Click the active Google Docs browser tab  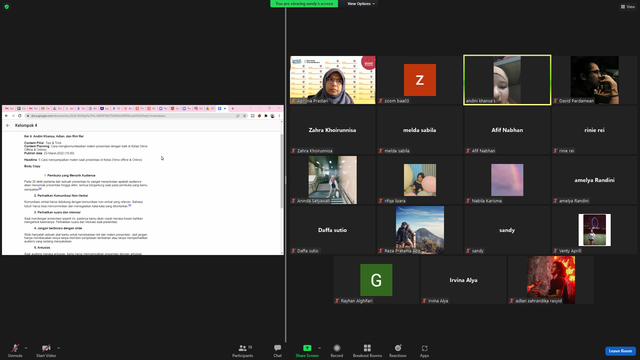[222, 109]
